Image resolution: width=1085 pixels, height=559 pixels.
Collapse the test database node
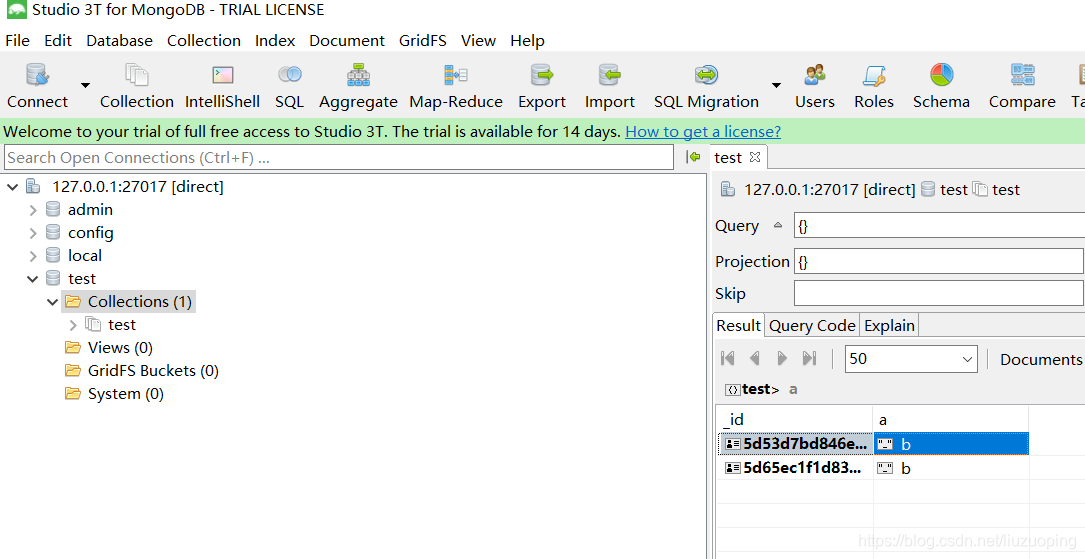[x=33, y=279]
